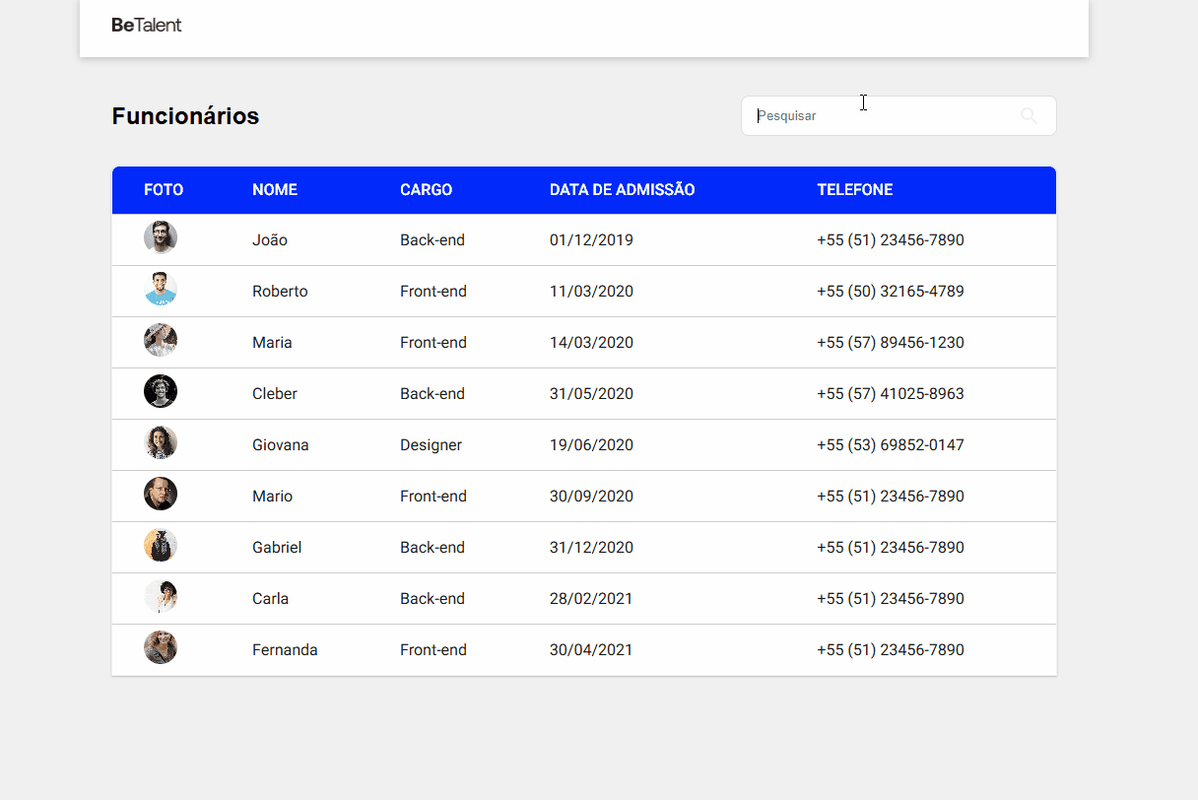Click the NOME column header
Image resolution: width=1198 pixels, height=800 pixels.
275,189
